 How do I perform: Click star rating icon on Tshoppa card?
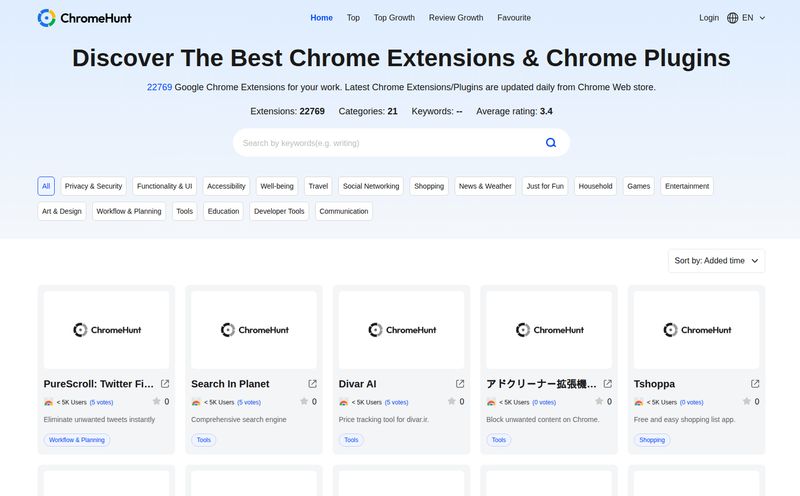746,402
